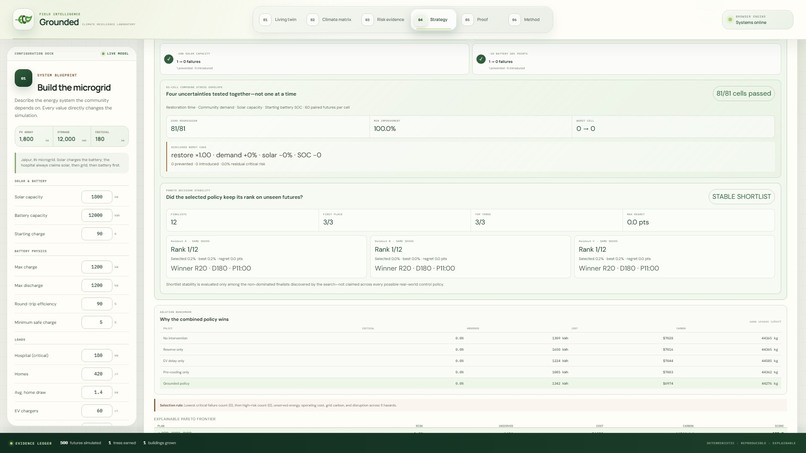Select the No intervention policy row
The image size is (806, 453).
pyautogui.click(x=470, y=338)
